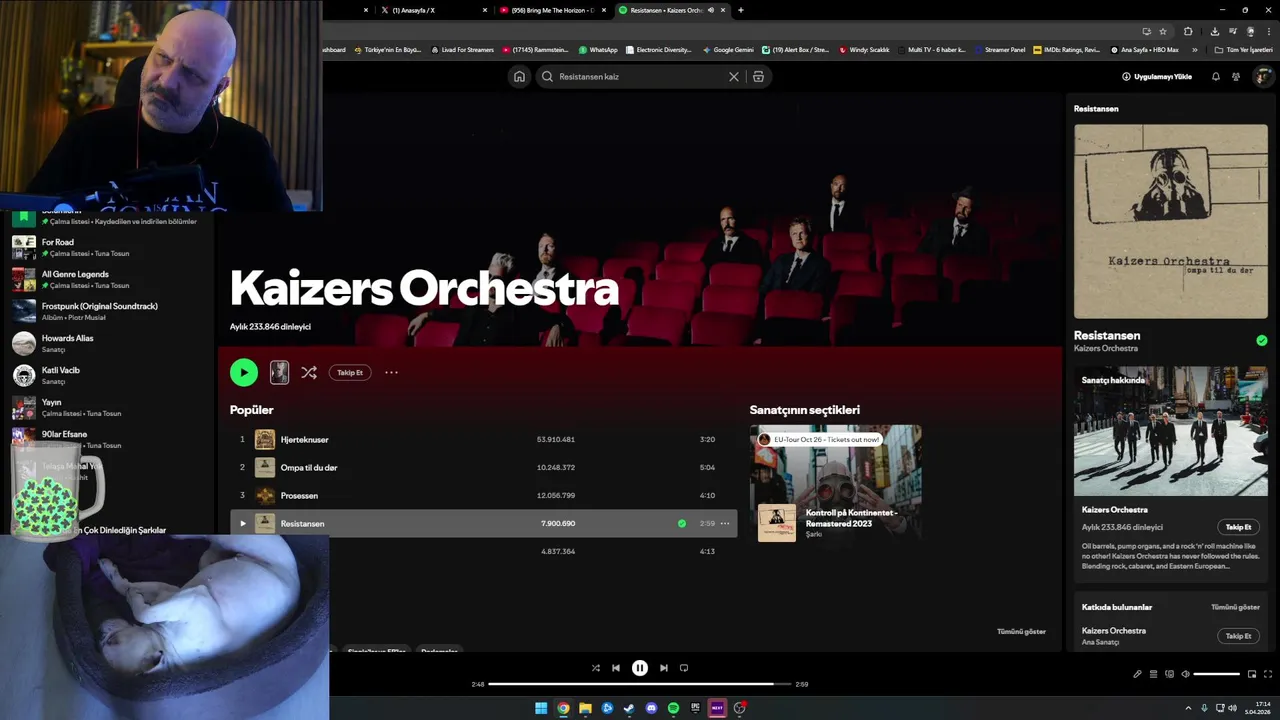Image resolution: width=1280 pixels, height=720 pixels.
Task: Switch to Bring Me The Horizon YouTube tab
Action: tap(553, 10)
